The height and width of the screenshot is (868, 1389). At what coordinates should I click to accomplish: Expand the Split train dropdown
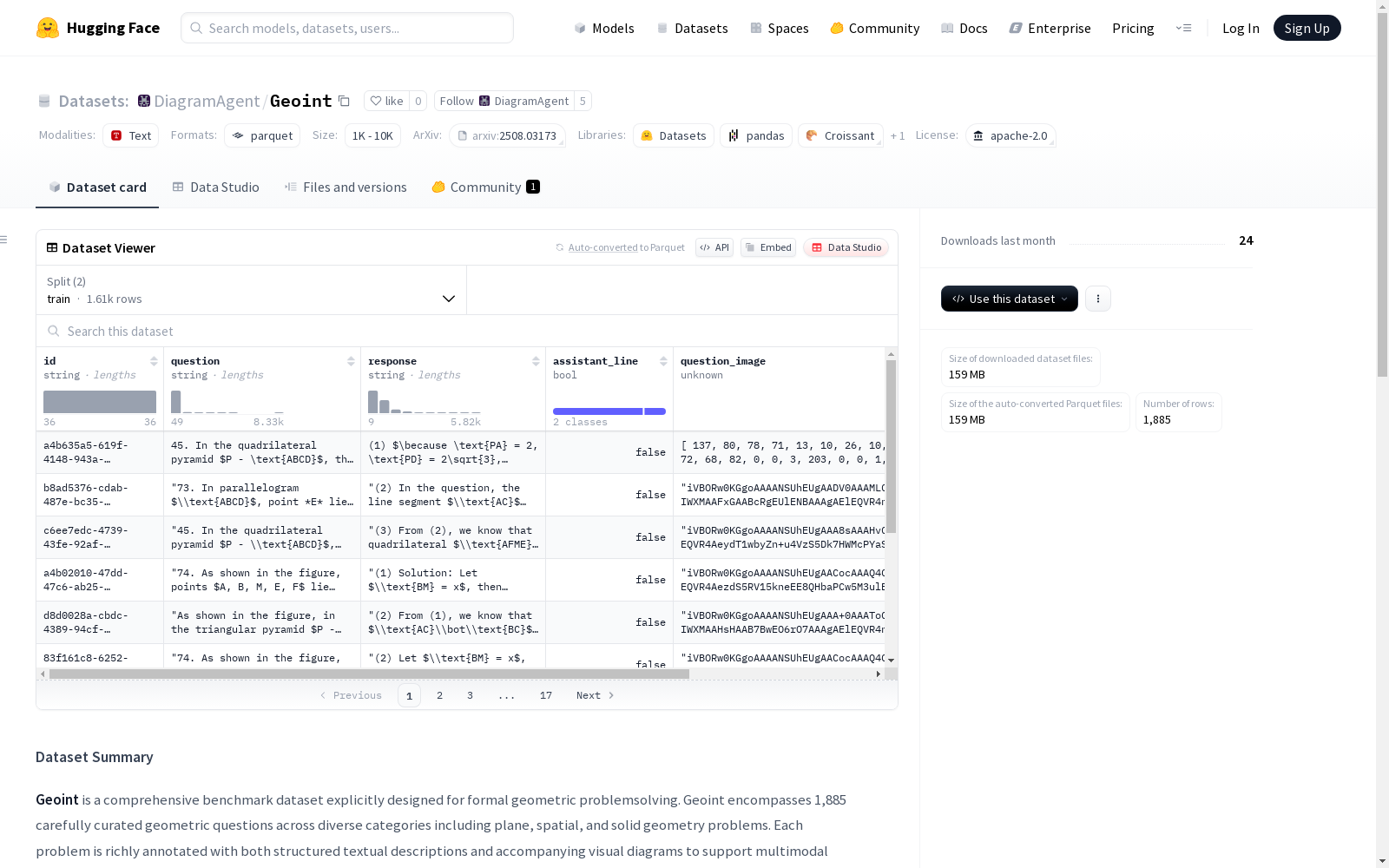pyautogui.click(x=251, y=290)
